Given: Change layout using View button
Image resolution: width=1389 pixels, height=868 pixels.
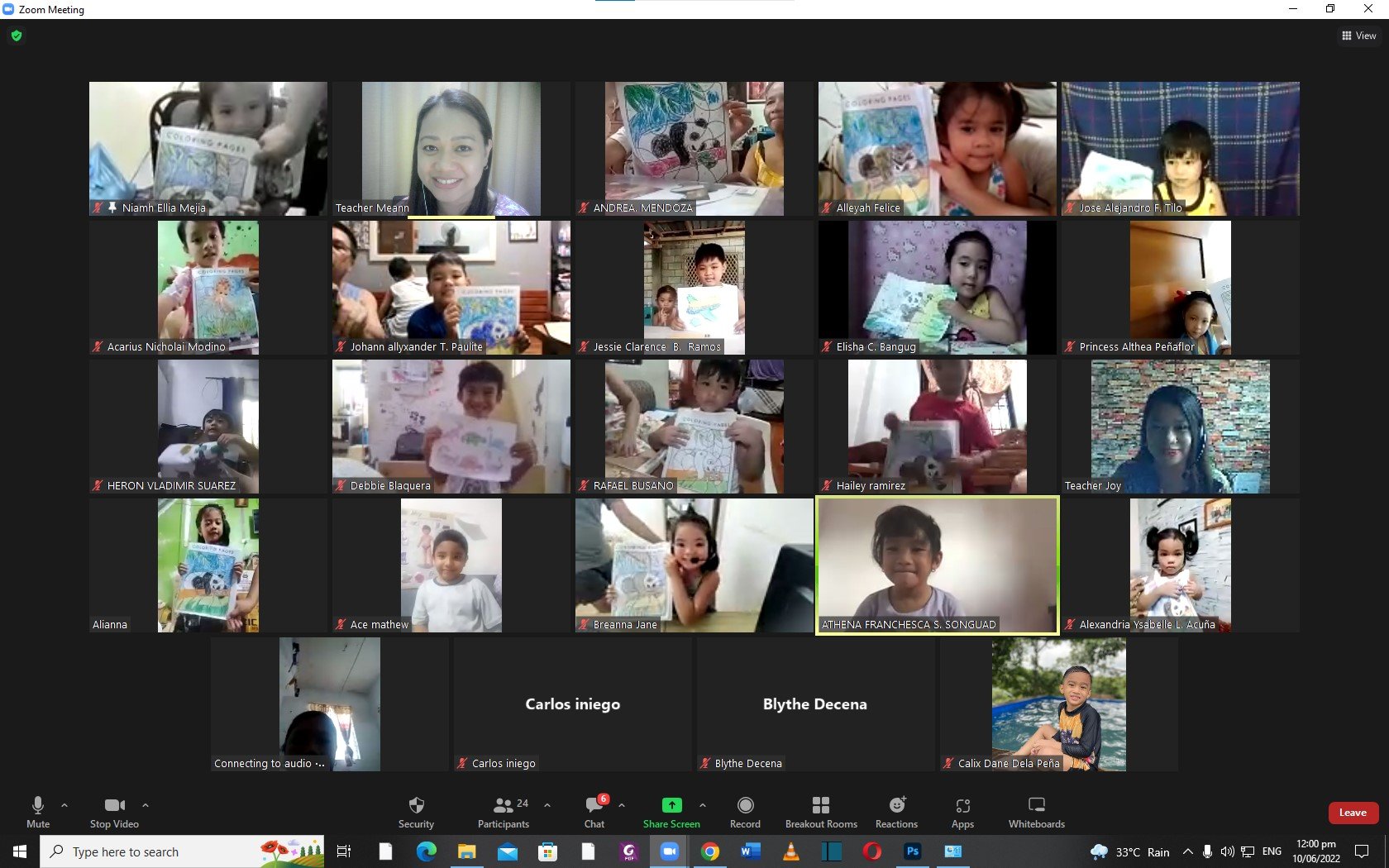Looking at the screenshot, I should [x=1358, y=36].
